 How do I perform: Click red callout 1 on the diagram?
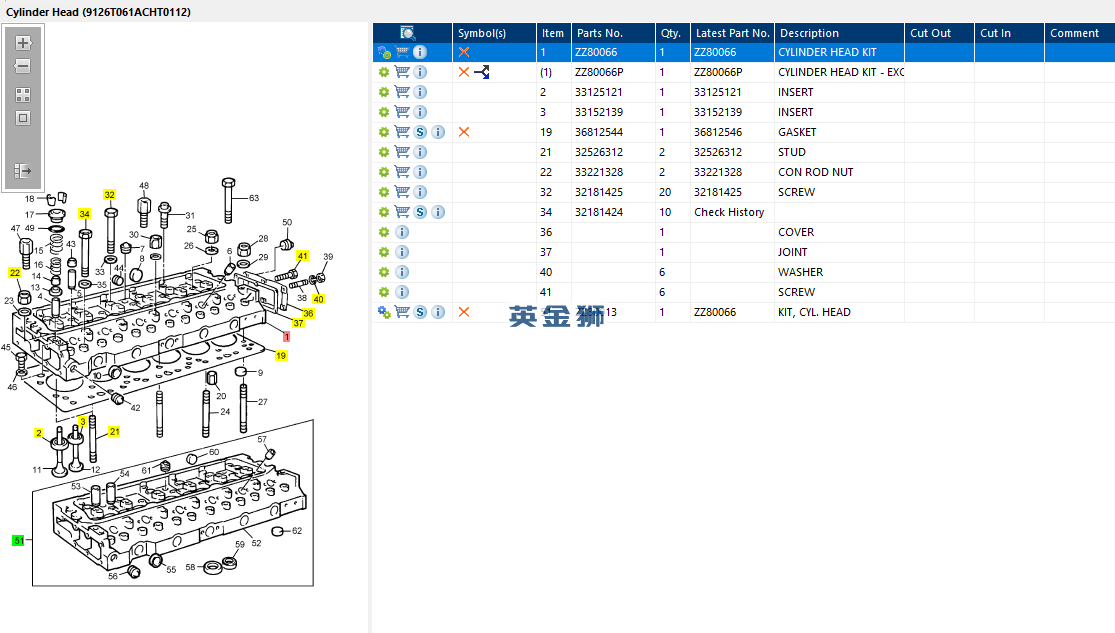(x=286, y=337)
